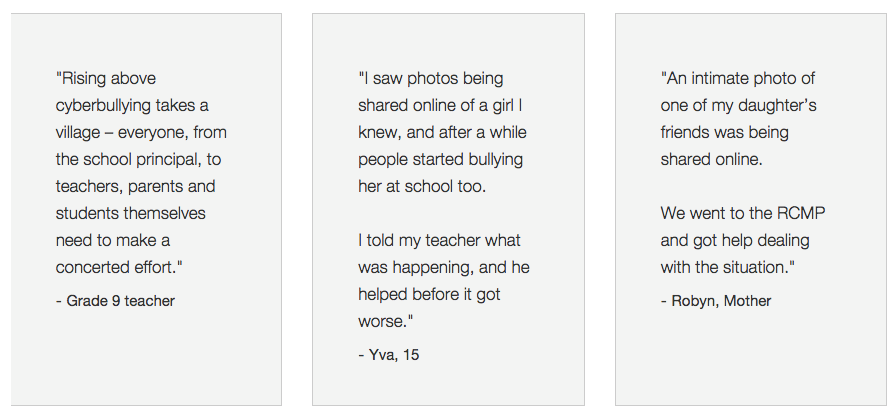Click "concerted effort." line in first quote
This screenshot has width=895, height=415.
coord(119,267)
